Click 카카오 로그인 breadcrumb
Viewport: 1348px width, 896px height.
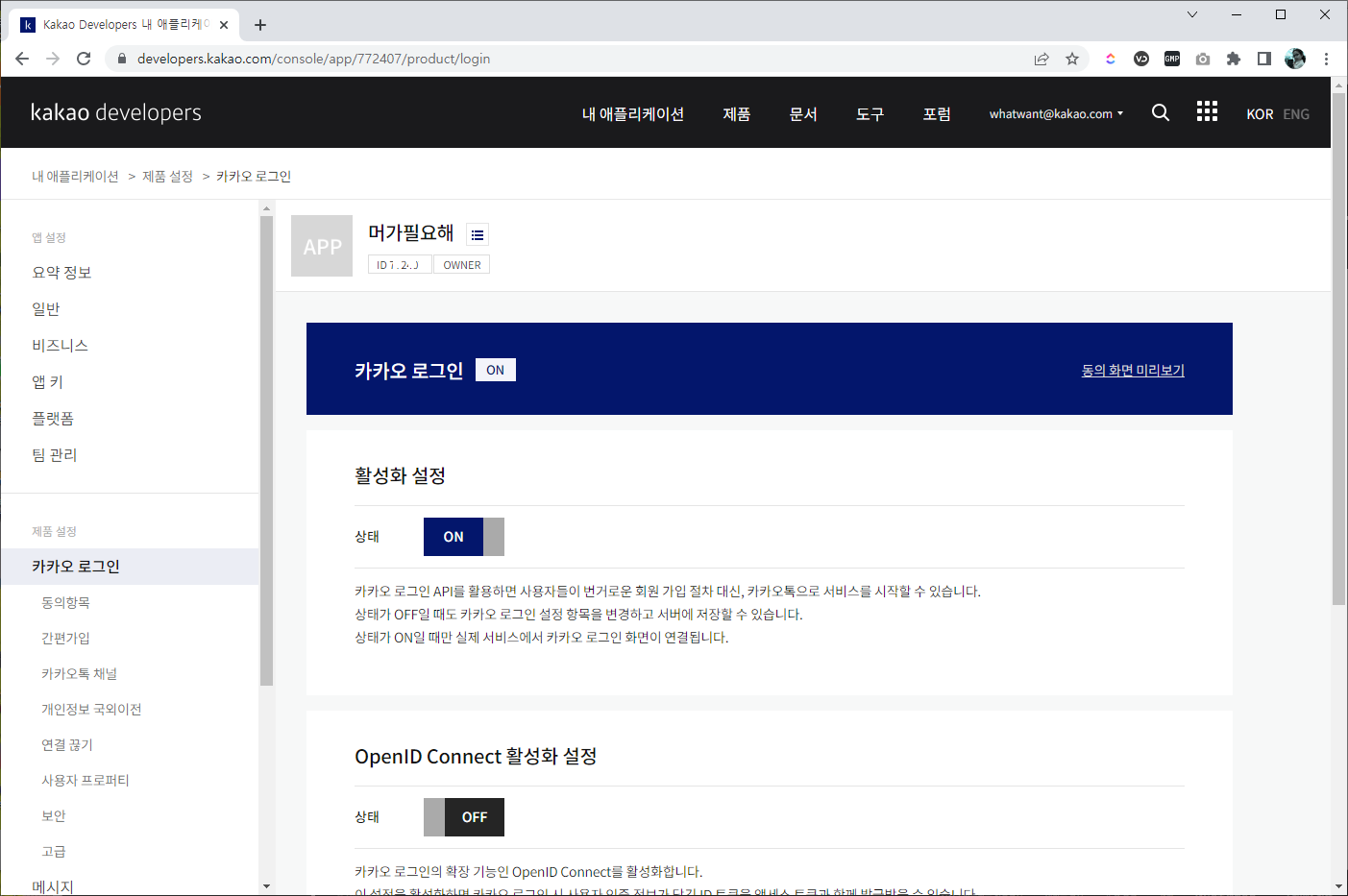point(254,176)
